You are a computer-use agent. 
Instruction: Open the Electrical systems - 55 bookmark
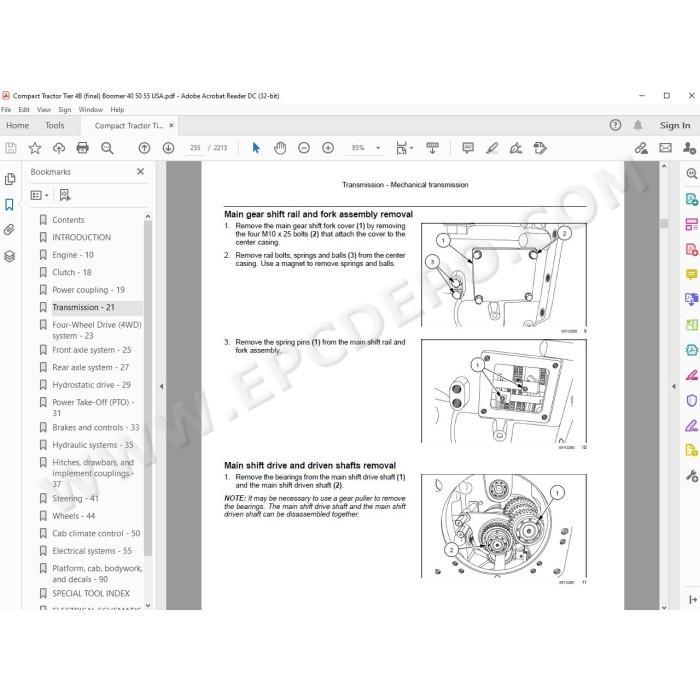(92, 551)
